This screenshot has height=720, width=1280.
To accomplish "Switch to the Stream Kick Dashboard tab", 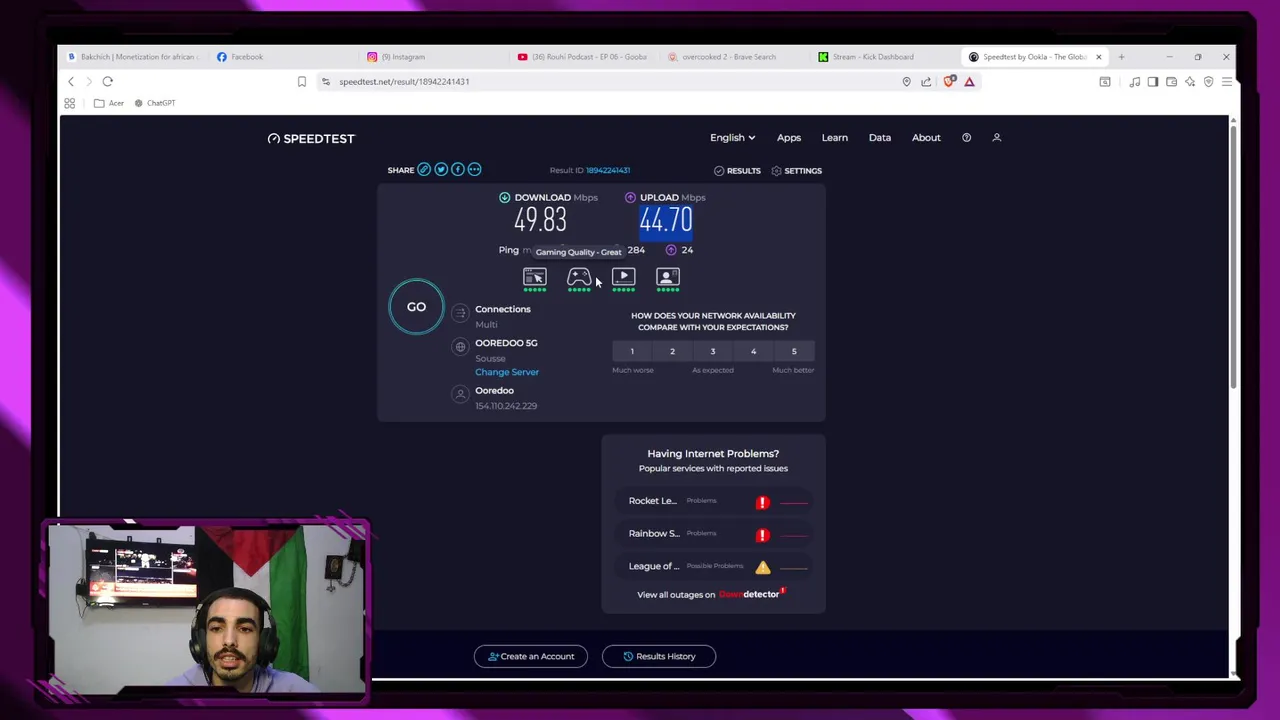I will 885,57.
